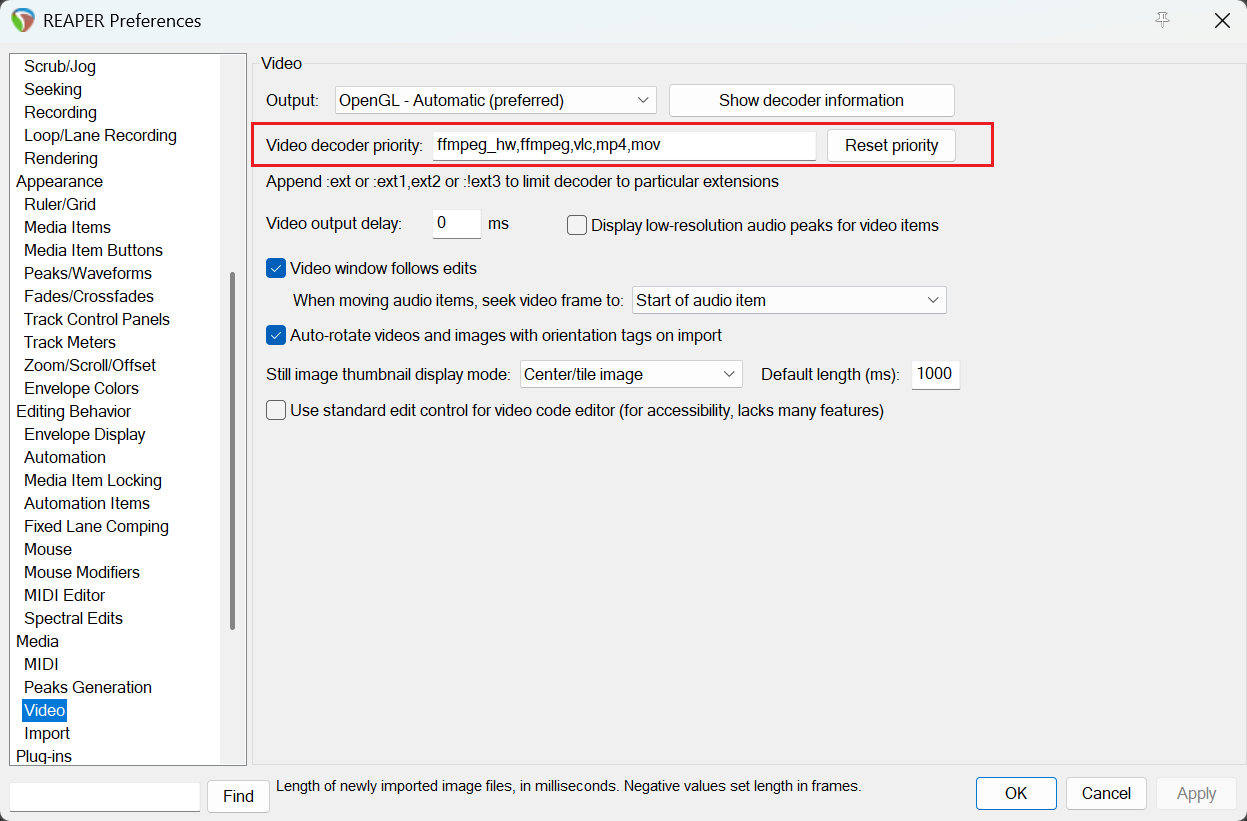Click the Default length (ms) field

[936, 374]
